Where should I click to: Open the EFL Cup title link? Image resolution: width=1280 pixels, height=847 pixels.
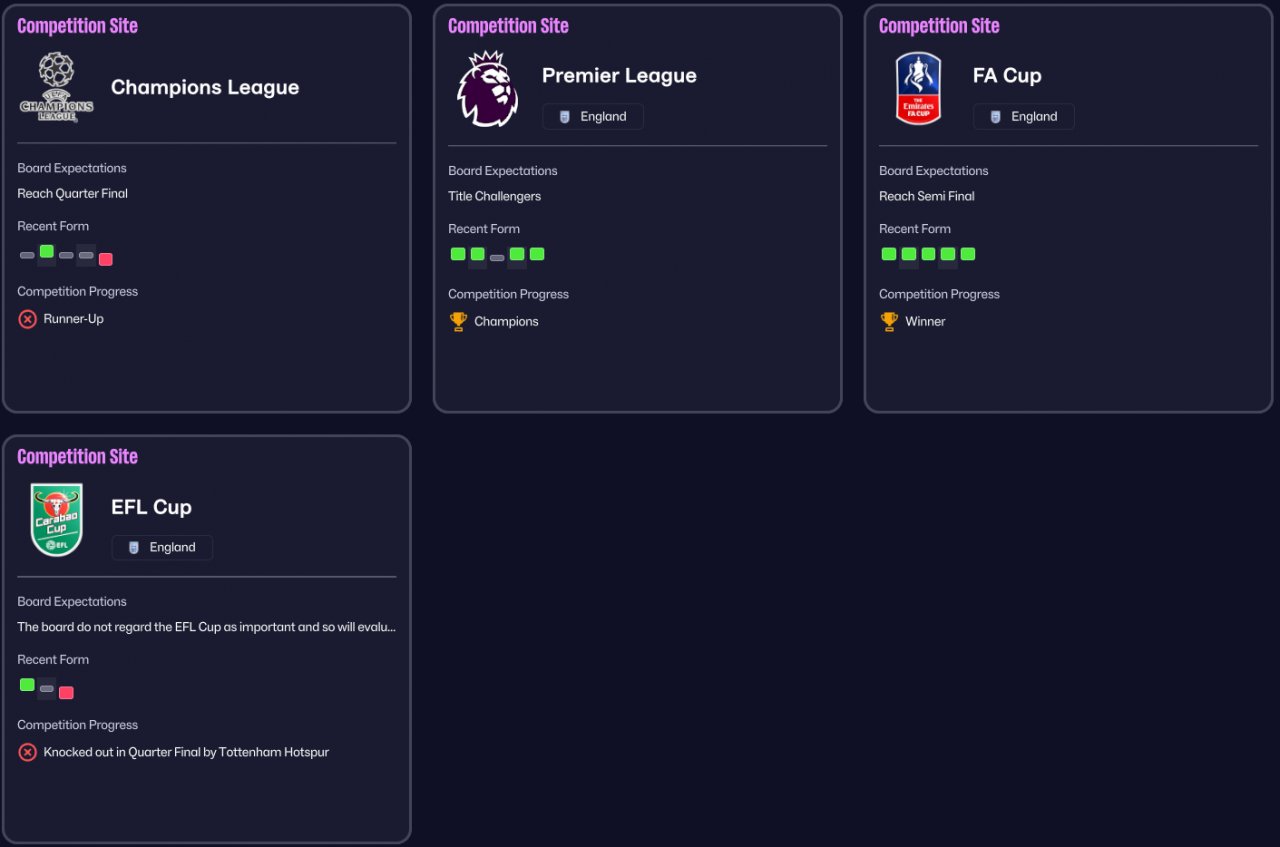pyautogui.click(x=151, y=507)
